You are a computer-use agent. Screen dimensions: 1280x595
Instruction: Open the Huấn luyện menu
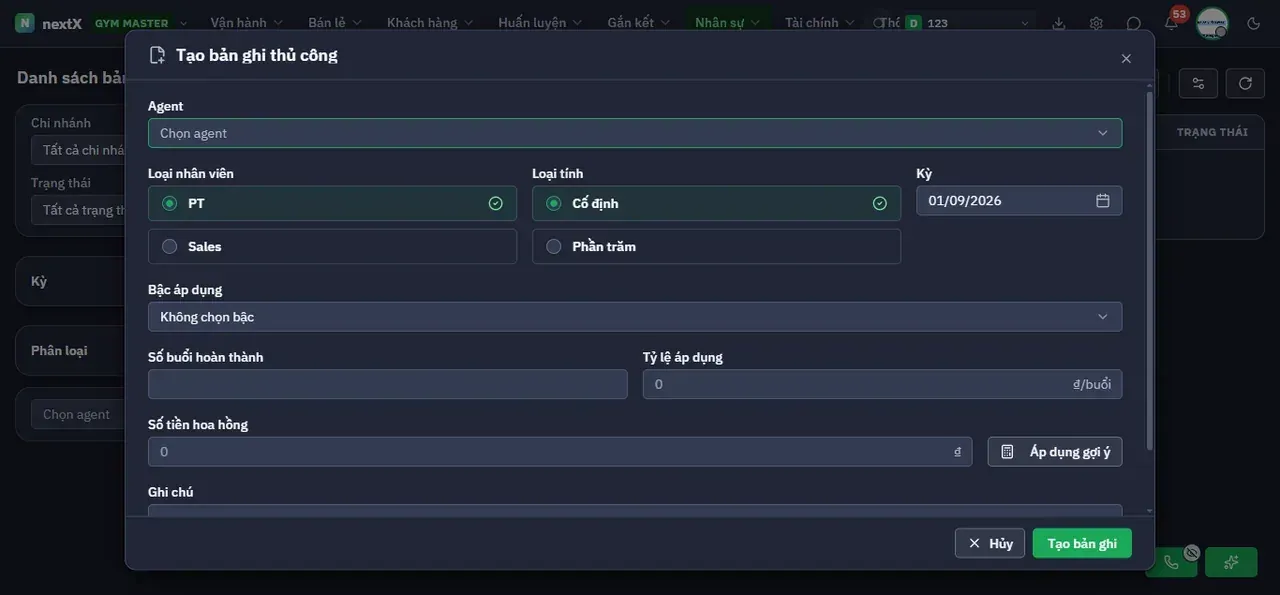tap(541, 23)
